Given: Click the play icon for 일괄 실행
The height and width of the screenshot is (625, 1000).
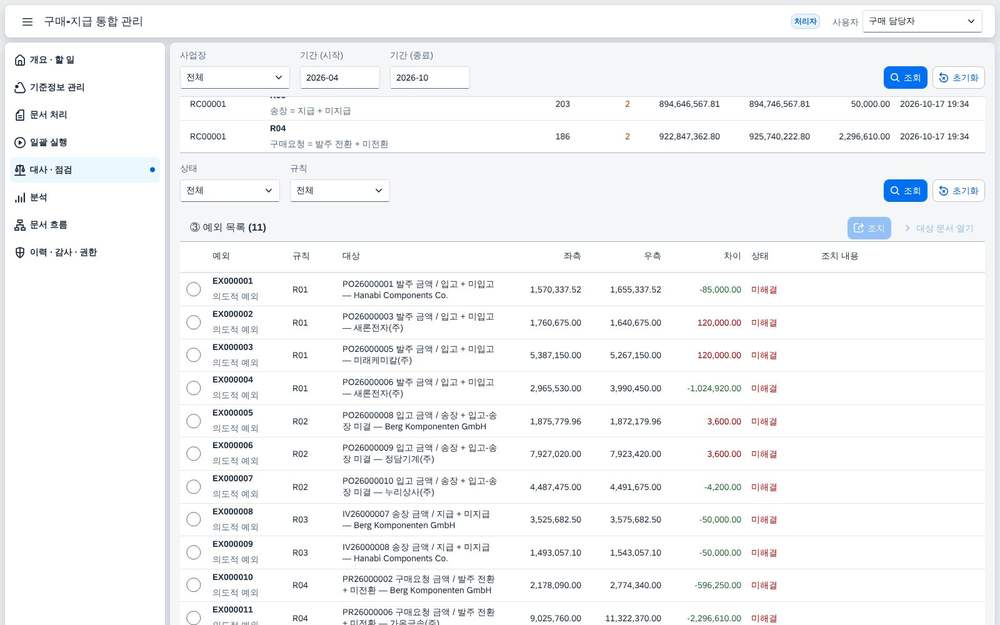Looking at the screenshot, I should click(x=20, y=142).
